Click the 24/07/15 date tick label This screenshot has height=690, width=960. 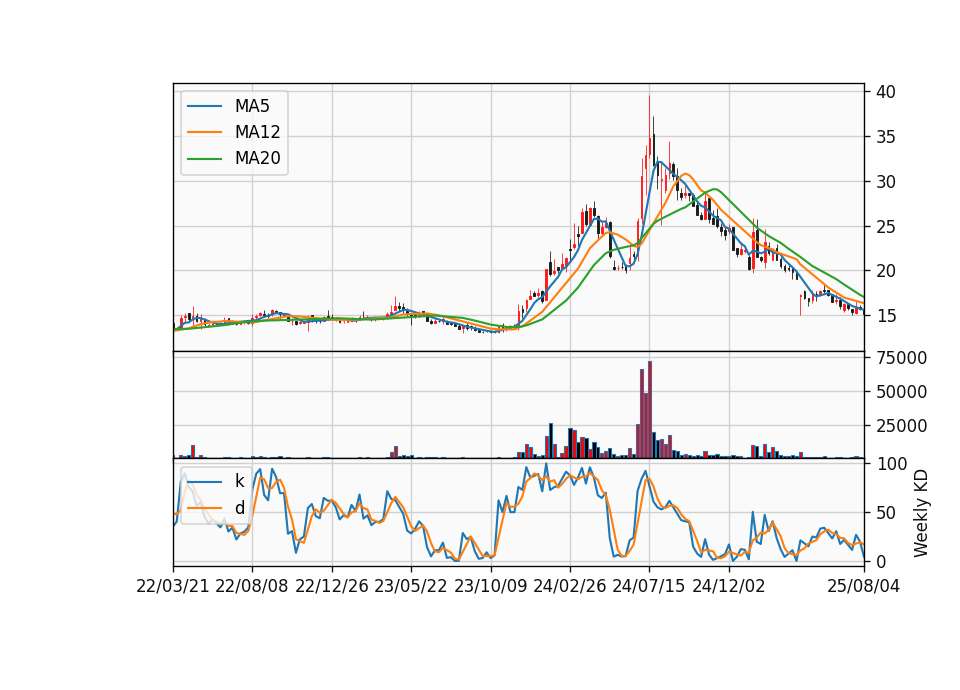649,586
